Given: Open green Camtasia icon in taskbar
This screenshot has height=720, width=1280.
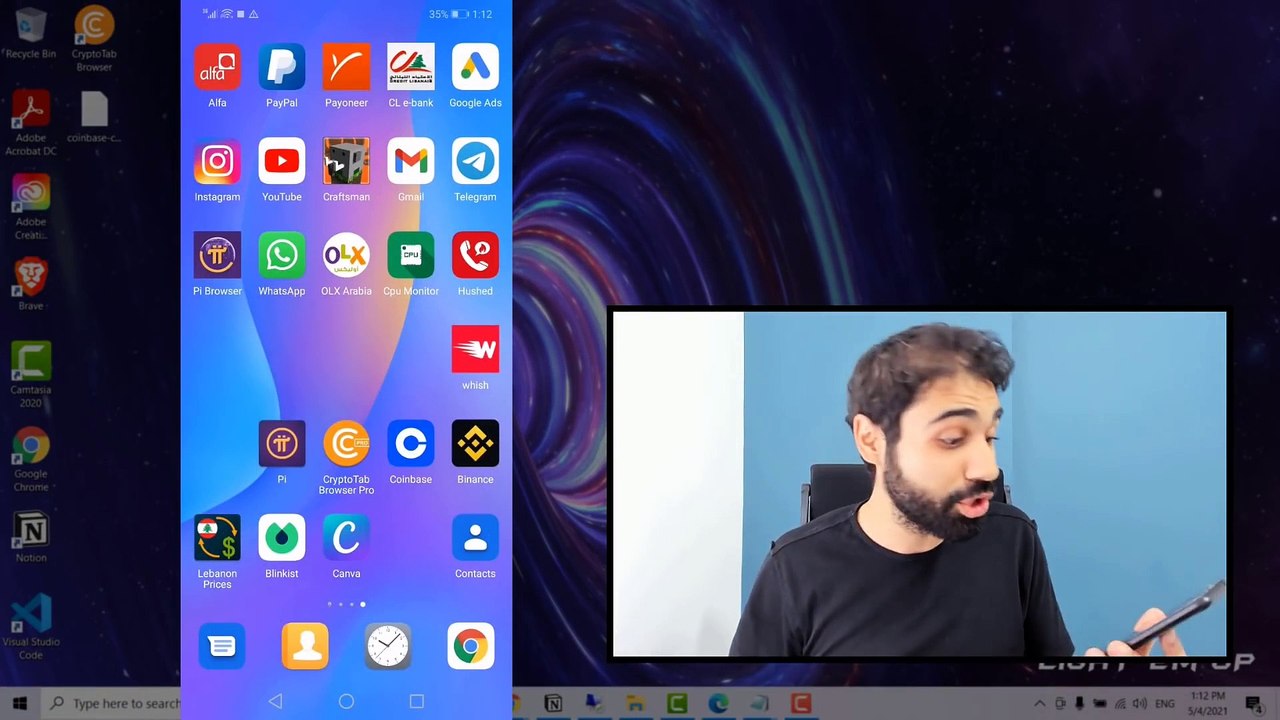Looking at the screenshot, I should click(x=677, y=704).
